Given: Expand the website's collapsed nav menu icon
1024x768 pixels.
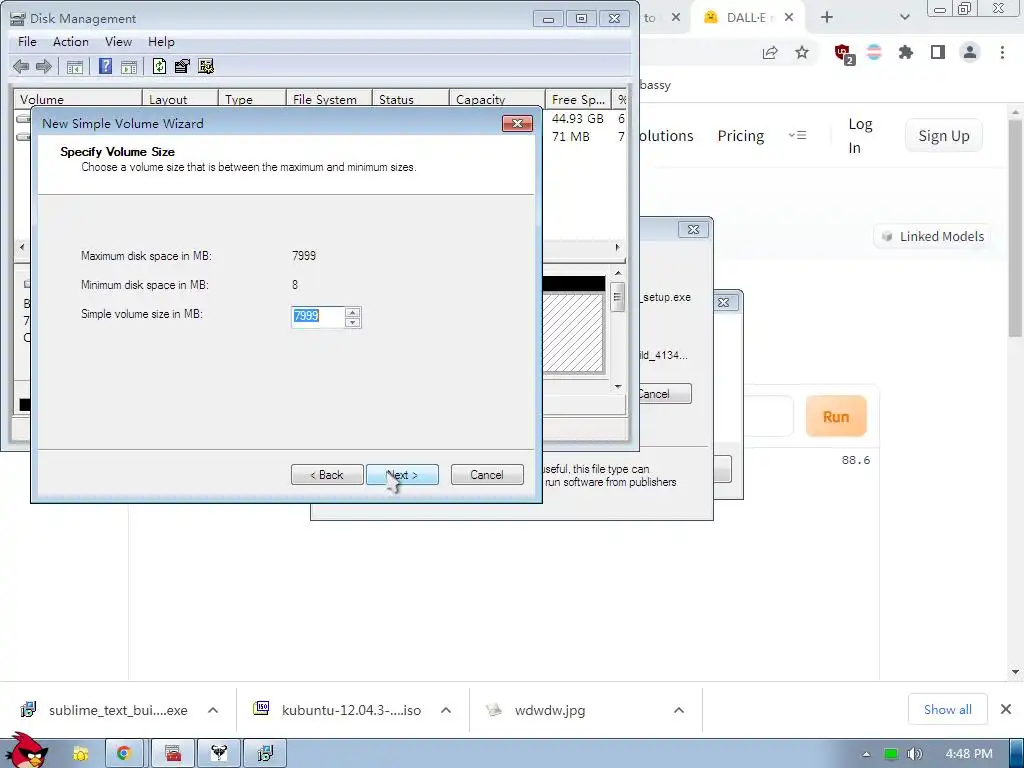Looking at the screenshot, I should [x=797, y=135].
